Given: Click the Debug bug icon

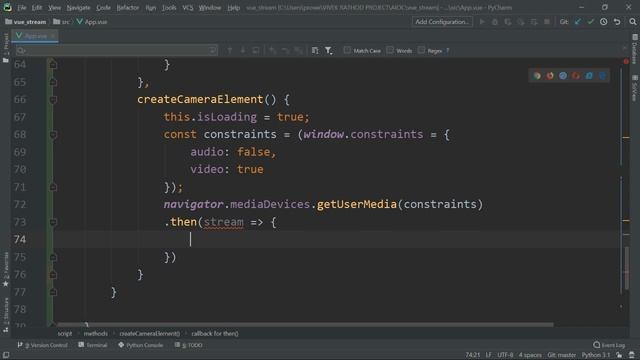Looking at the screenshot, I should tap(495, 22).
